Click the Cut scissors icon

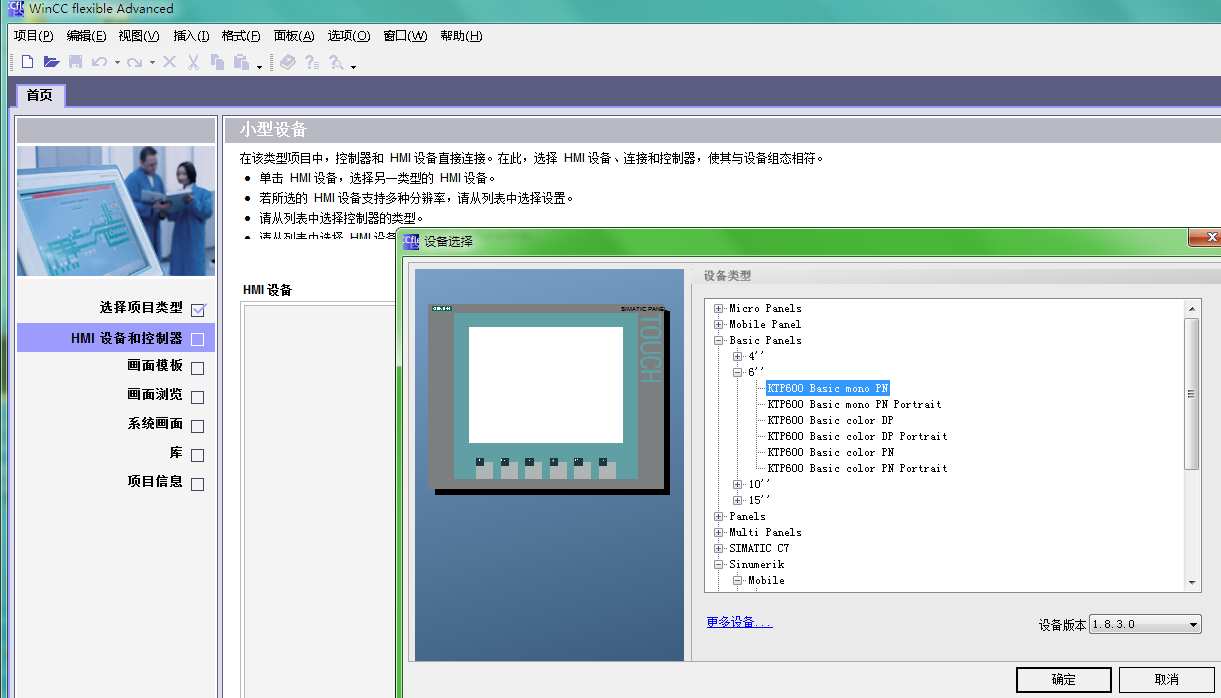(x=192, y=62)
